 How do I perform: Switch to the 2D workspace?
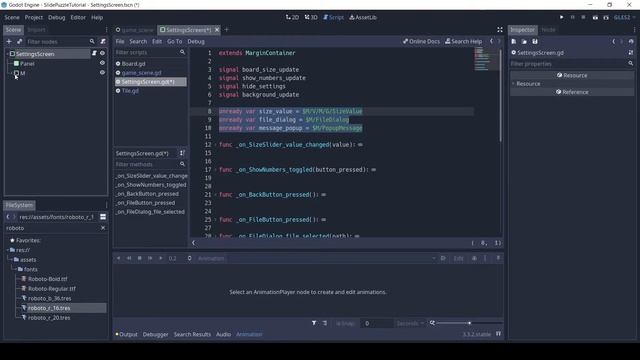(292, 17)
